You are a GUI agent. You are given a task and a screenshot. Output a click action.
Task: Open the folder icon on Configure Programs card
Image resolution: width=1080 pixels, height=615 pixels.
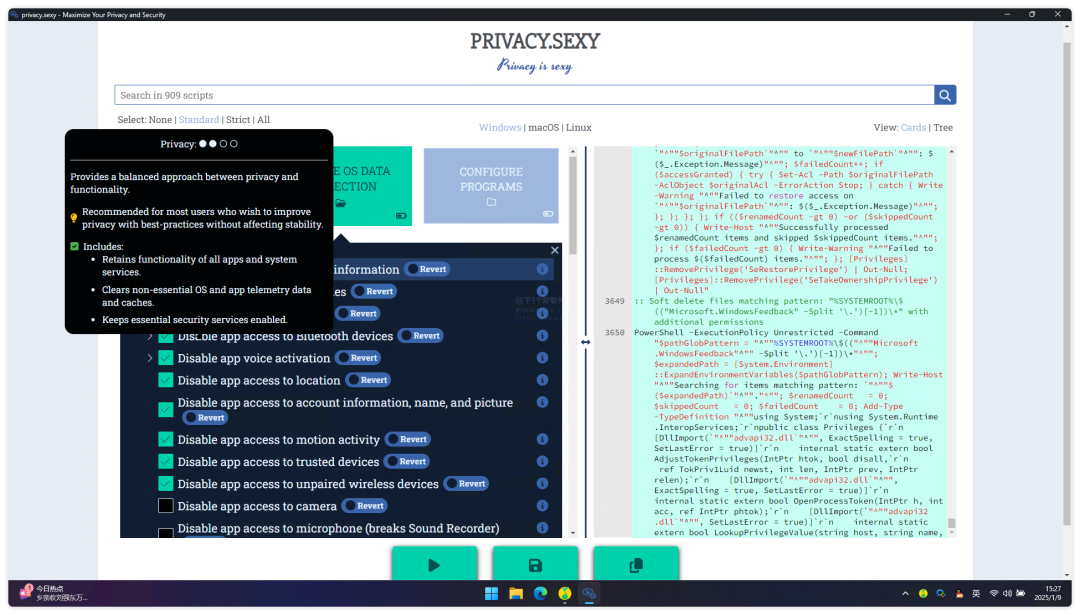tap(491, 202)
